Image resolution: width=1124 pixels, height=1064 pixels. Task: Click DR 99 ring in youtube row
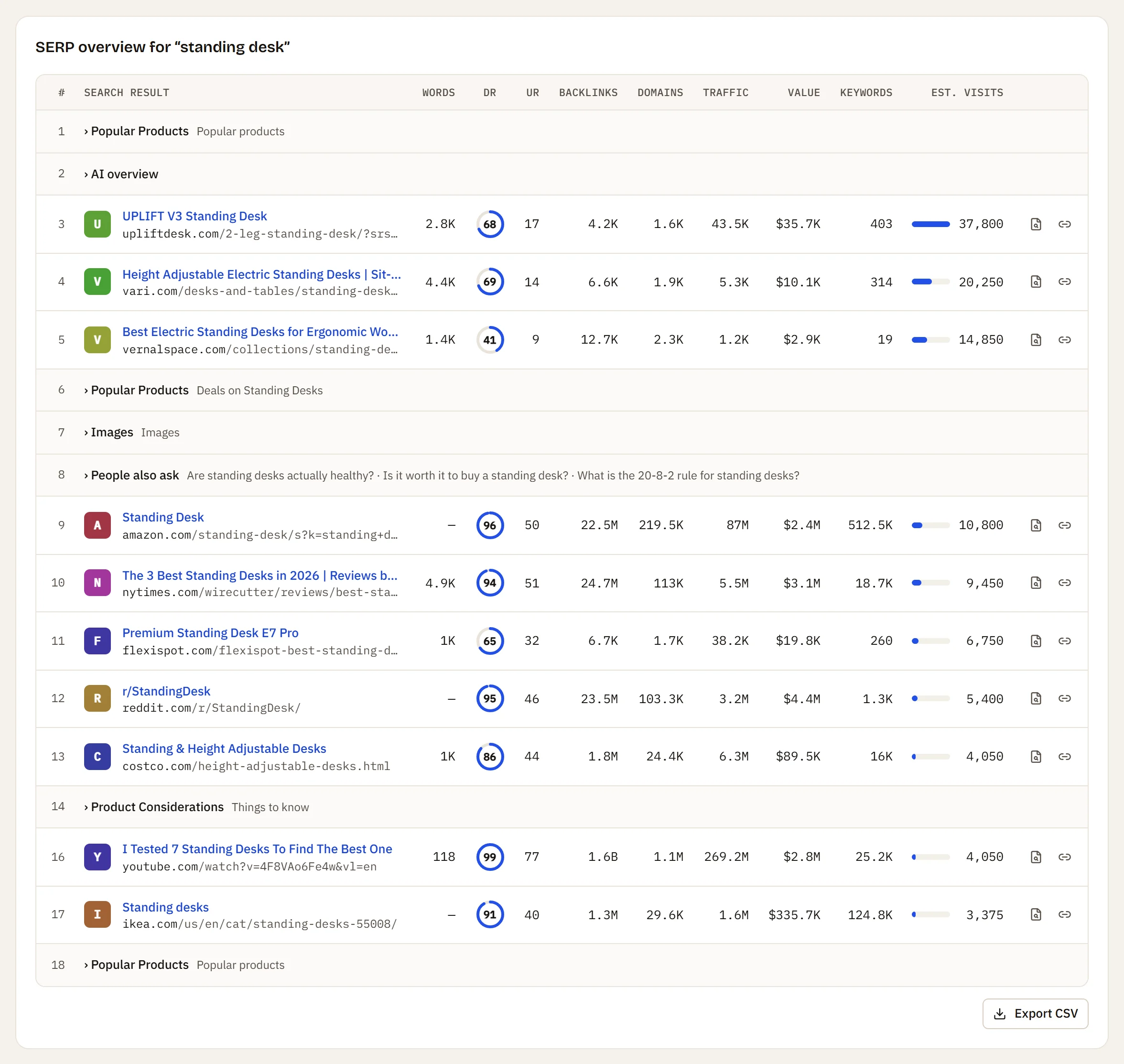pyautogui.click(x=490, y=857)
